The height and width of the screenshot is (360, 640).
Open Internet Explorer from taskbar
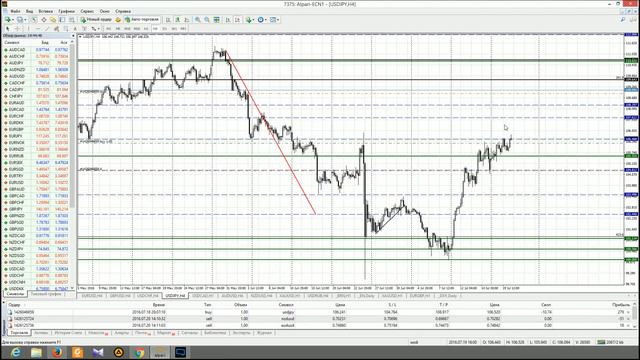pyautogui.click(x=16, y=352)
